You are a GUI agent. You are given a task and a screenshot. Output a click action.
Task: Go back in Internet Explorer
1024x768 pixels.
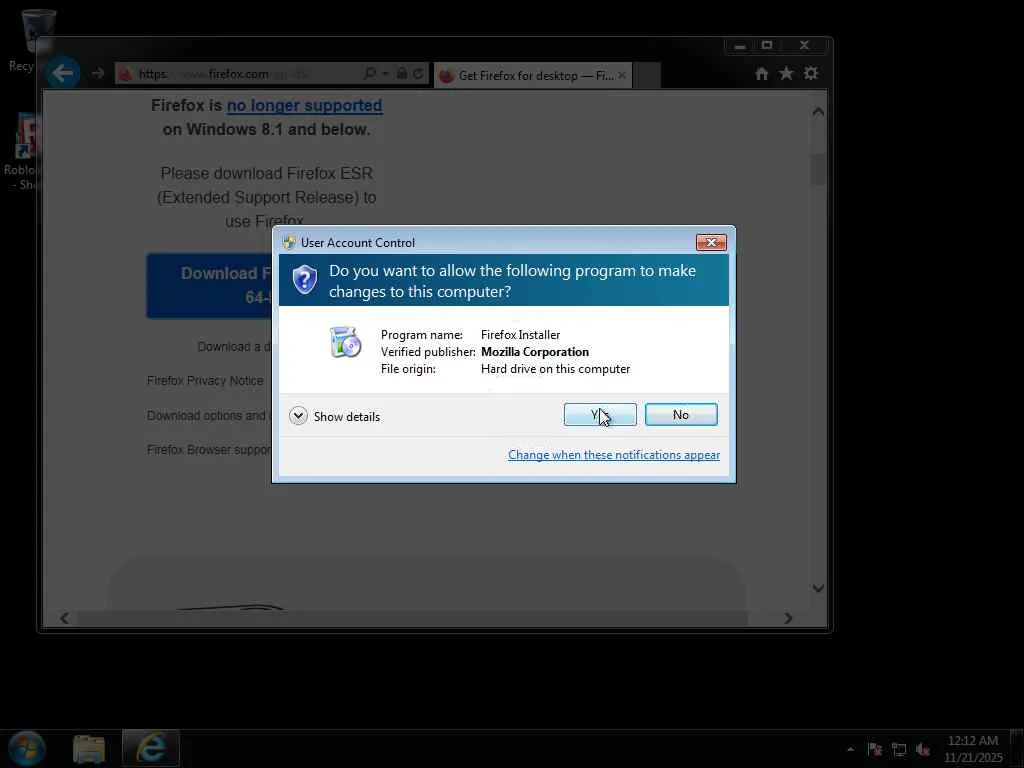coord(63,73)
